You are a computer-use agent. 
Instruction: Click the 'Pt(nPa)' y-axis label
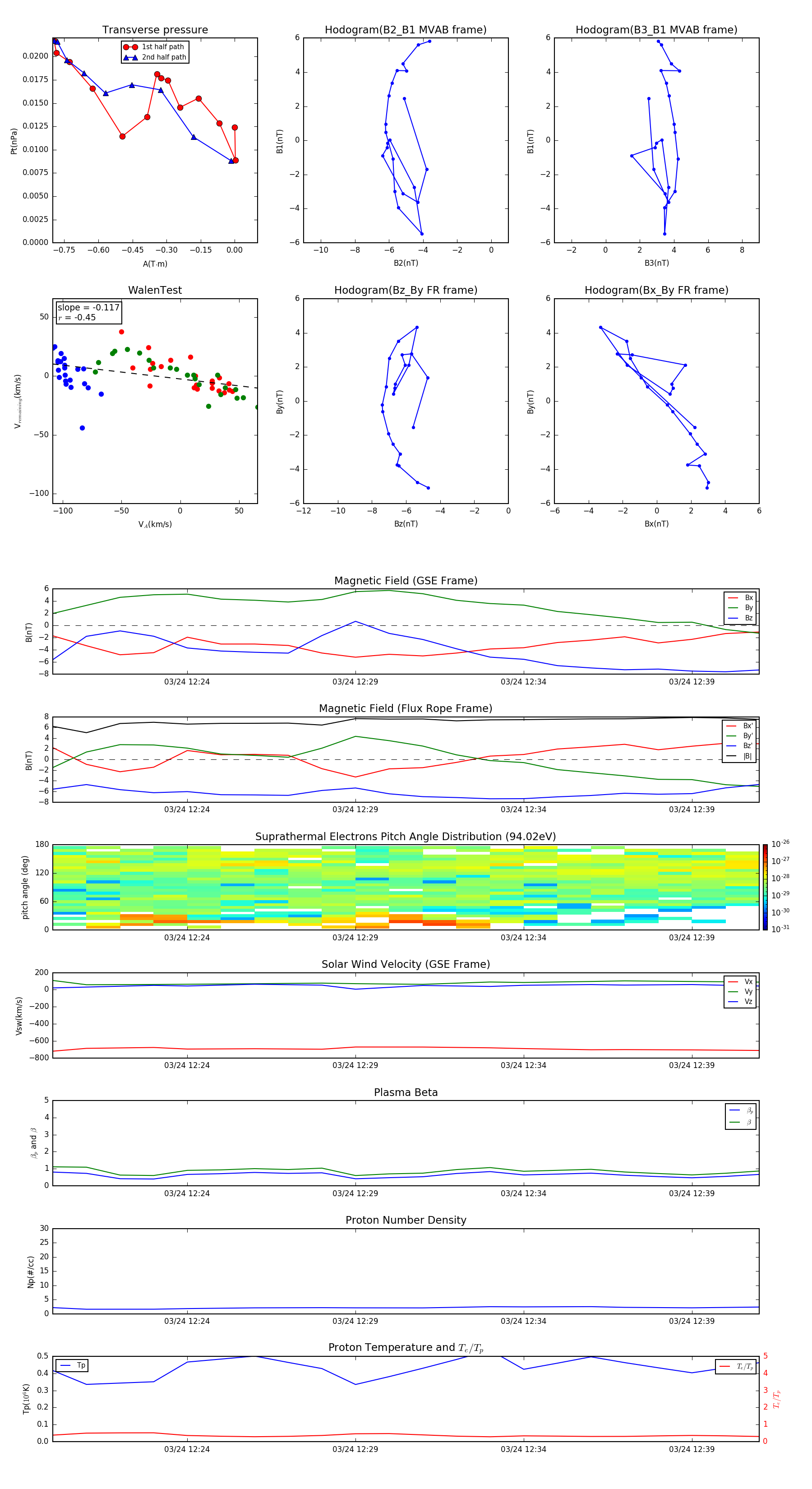14,141
